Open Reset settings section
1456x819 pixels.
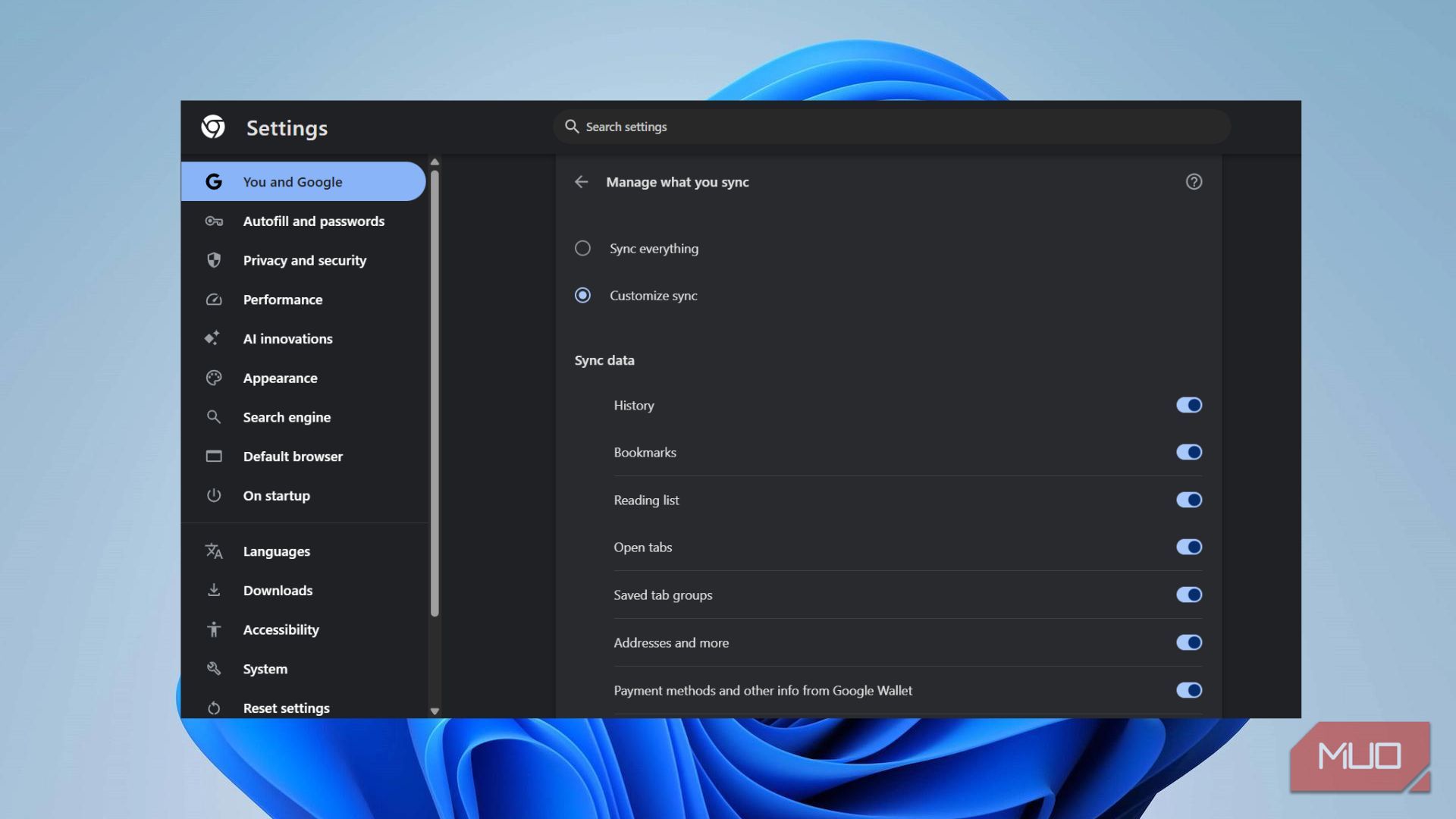(x=303, y=708)
